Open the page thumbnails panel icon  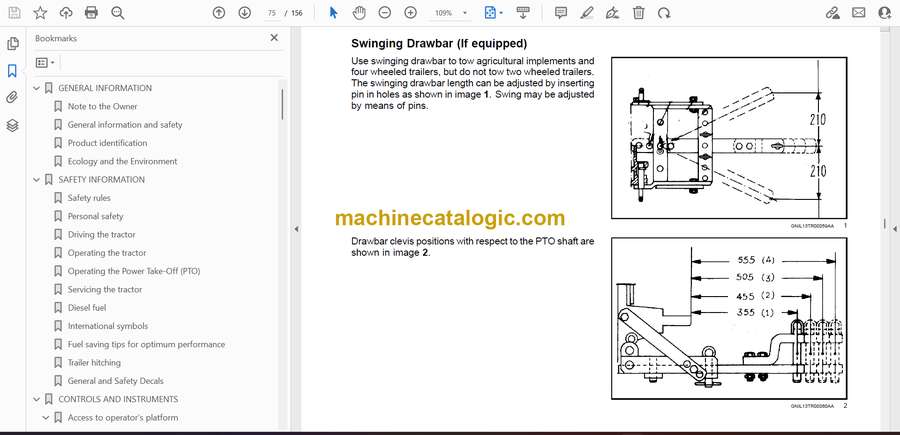pyautogui.click(x=12, y=44)
